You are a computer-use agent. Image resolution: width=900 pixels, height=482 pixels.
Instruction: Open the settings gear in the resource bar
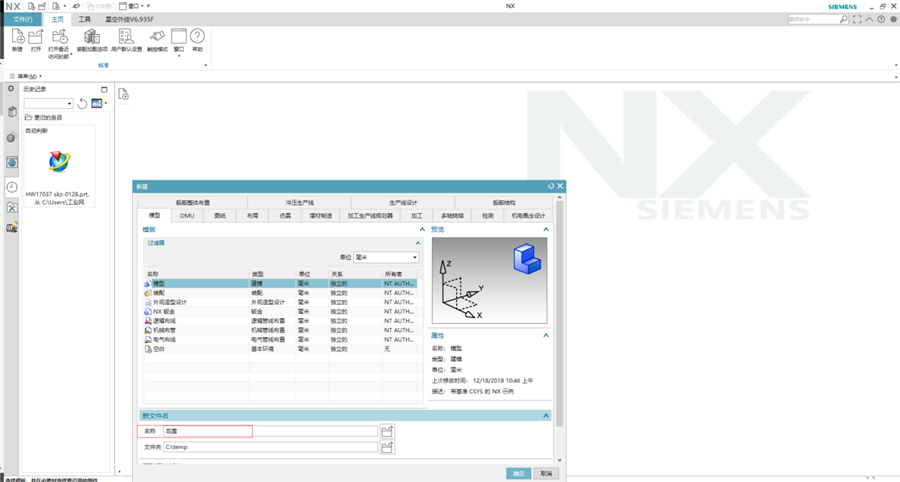(11, 89)
